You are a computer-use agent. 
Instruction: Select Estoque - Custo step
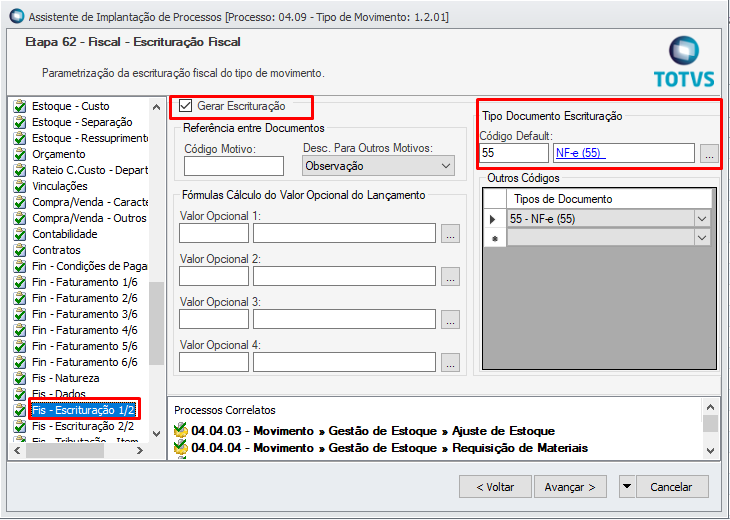[x=70, y=106]
